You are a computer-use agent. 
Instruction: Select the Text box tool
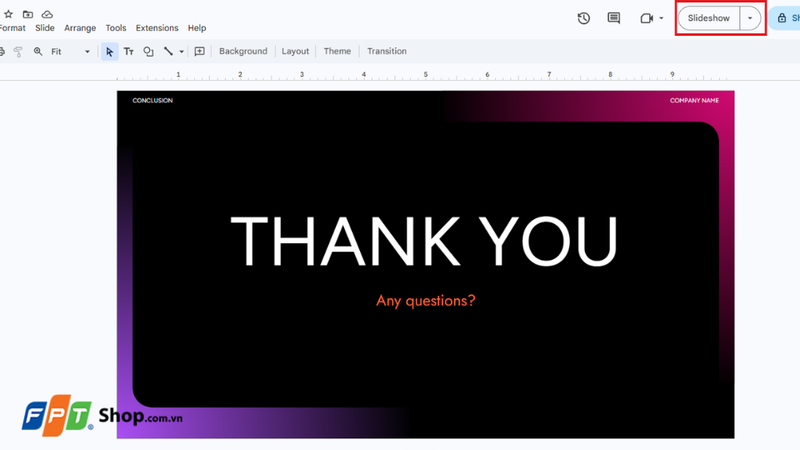[129, 52]
